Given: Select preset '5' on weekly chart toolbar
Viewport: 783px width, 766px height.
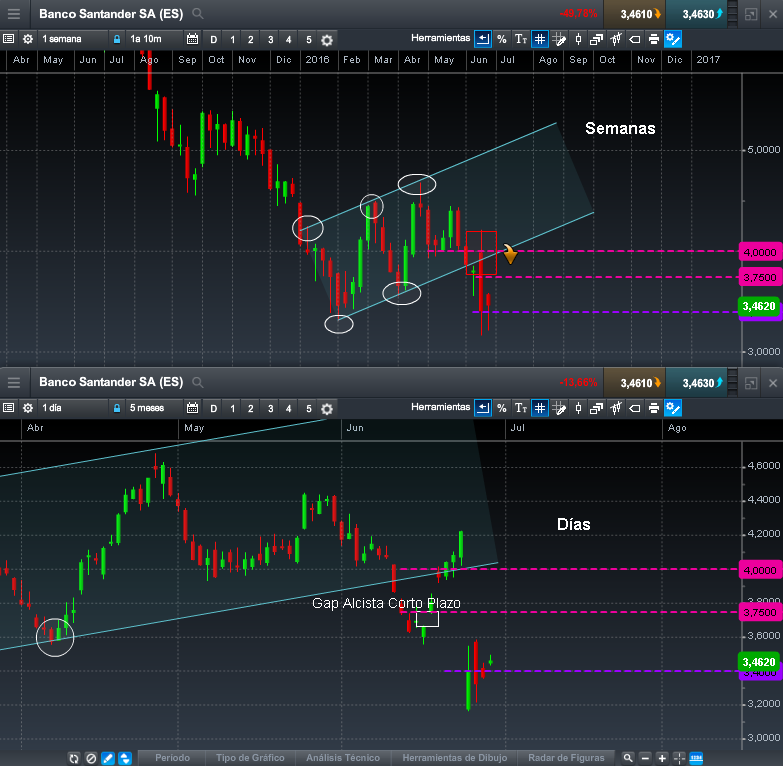Looking at the screenshot, I should click(309, 39).
